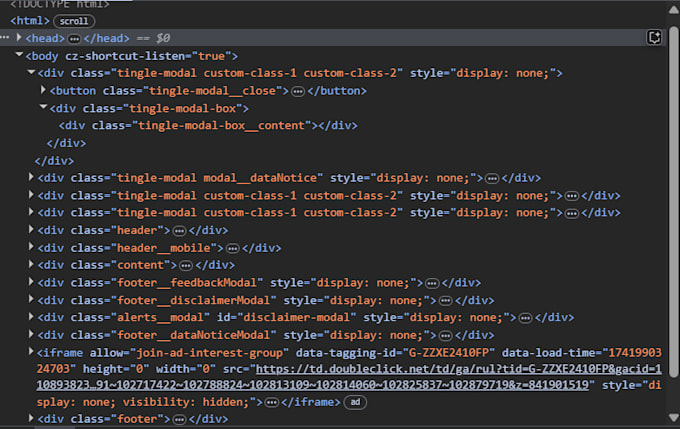Click ellipsis badge in the iframe row

[272, 403]
